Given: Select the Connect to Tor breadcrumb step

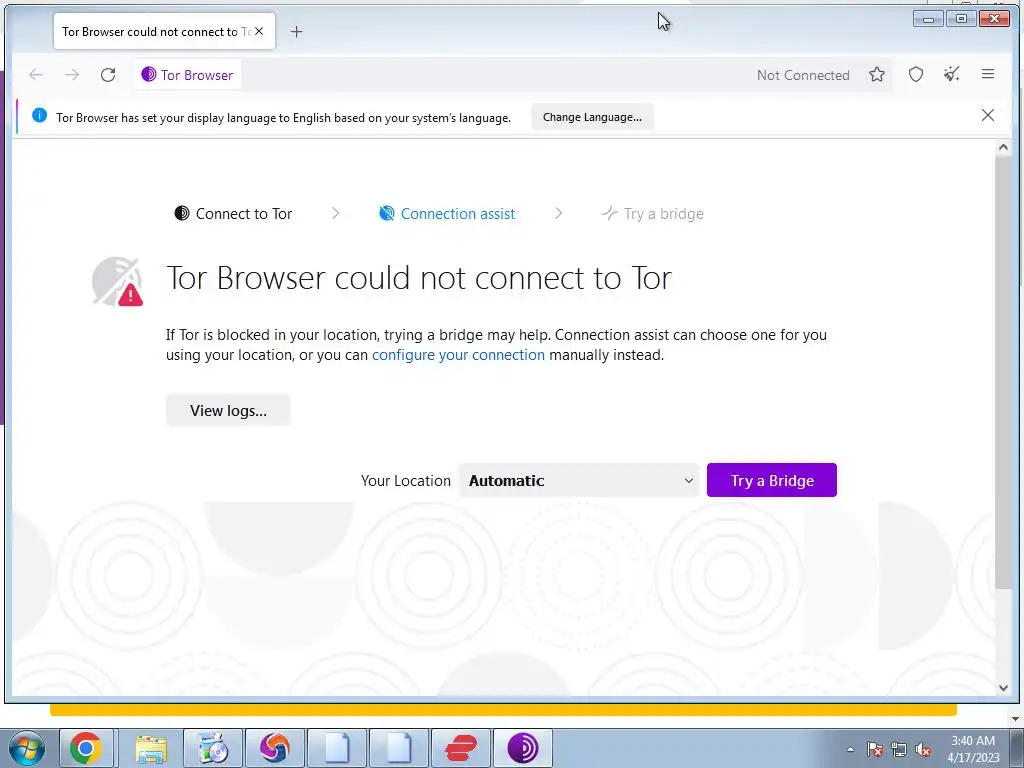Looking at the screenshot, I should [x=233, y=214].
